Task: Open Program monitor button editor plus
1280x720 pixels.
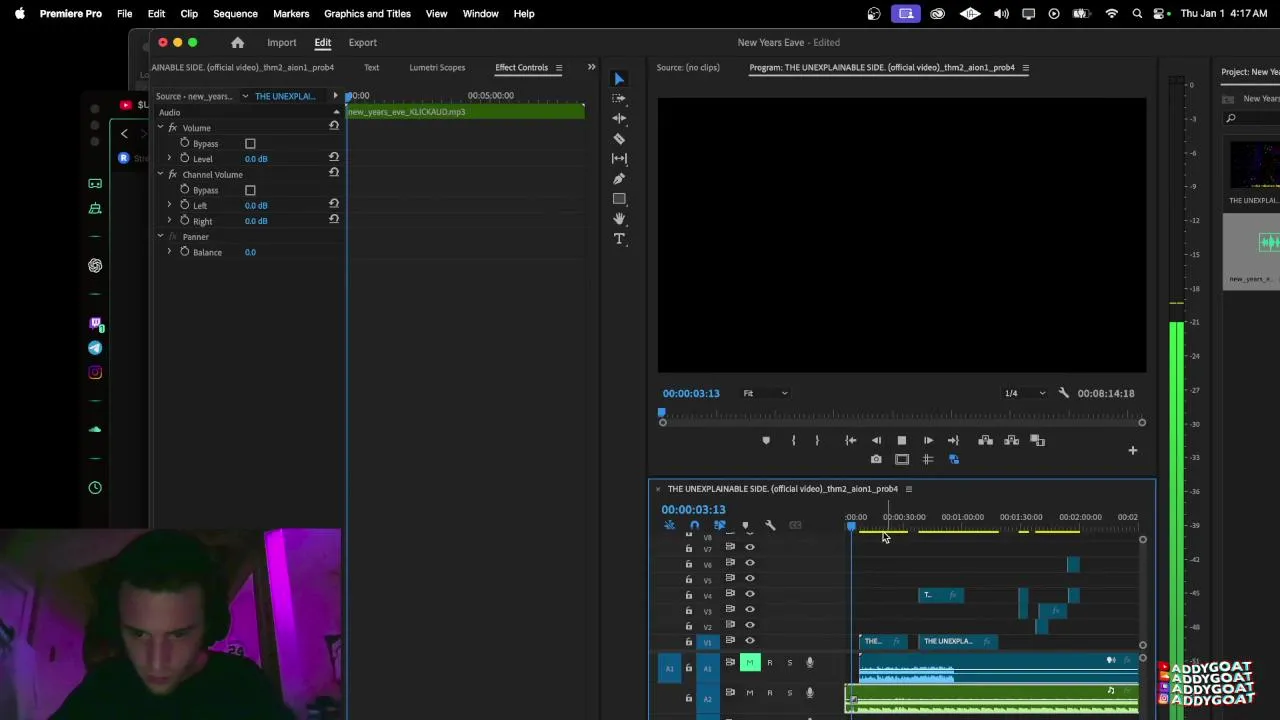Action: click(x=1132, y=451)
